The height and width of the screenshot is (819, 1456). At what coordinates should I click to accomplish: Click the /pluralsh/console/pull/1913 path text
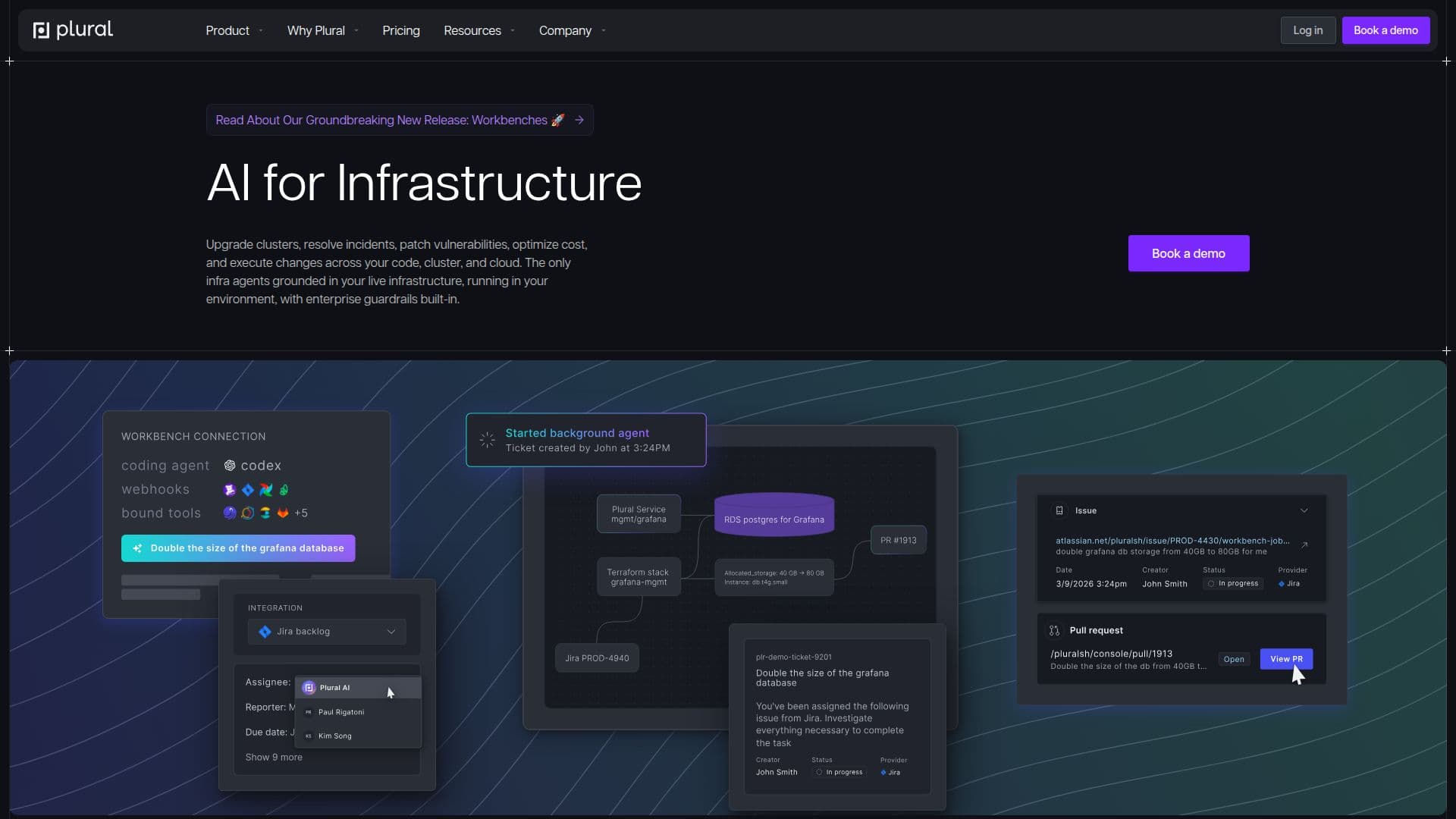[1112, 654]
